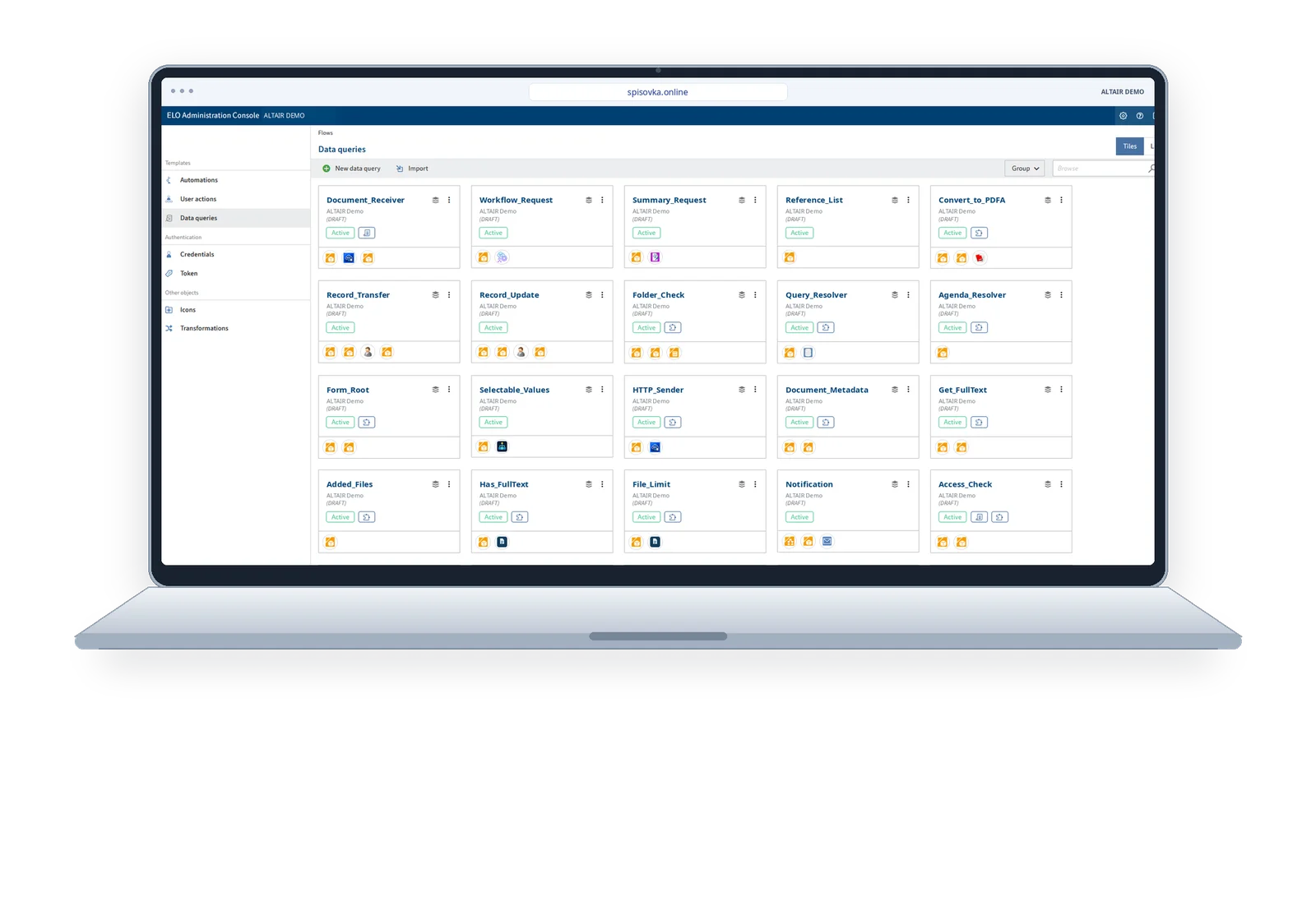
Task: Open the Get_FullText three-dot menu
Action: tap(1061, 390)
